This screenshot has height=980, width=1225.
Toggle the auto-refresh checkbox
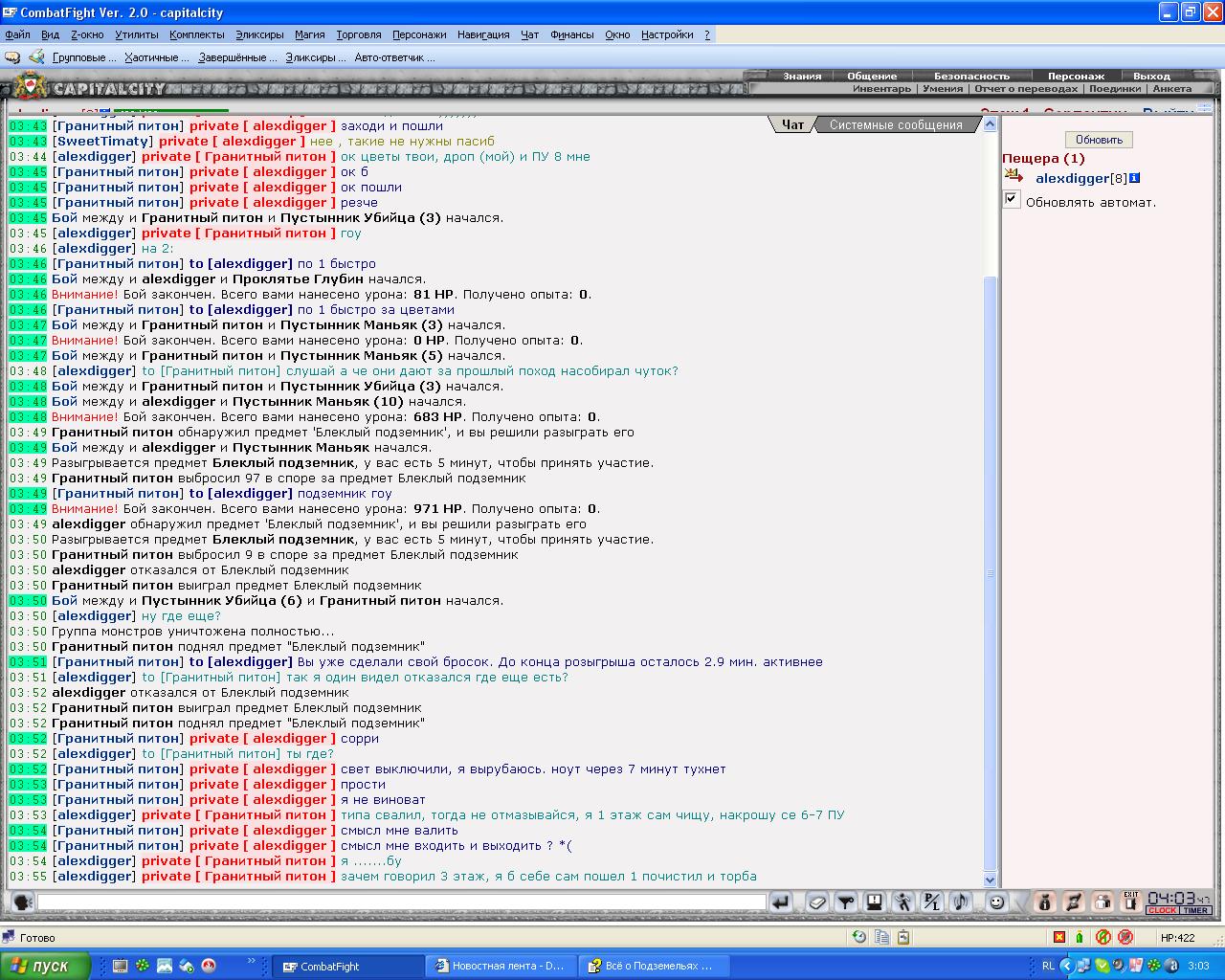click(1012, 199)
